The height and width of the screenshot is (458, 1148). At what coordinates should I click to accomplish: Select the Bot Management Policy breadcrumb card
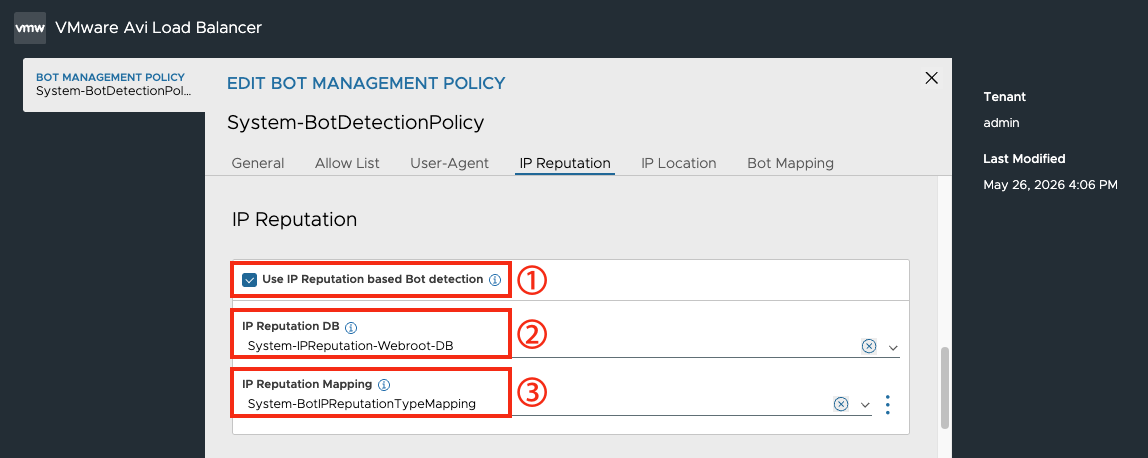tap(114, 85)
